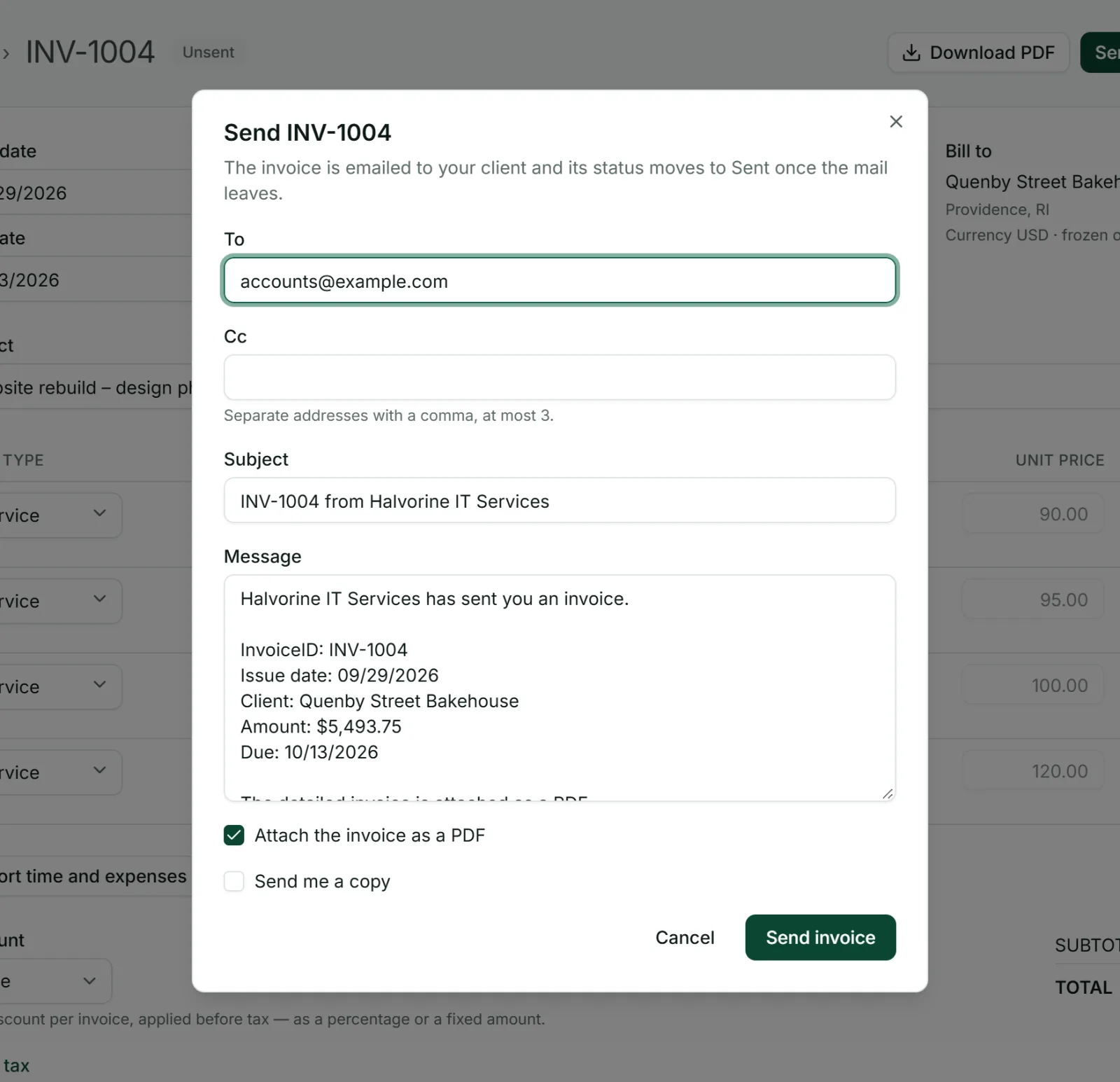This screenshot has width=1120, height=1082.
Task: Click the Send button next to Download PDF
Action: coord(1100,53)
